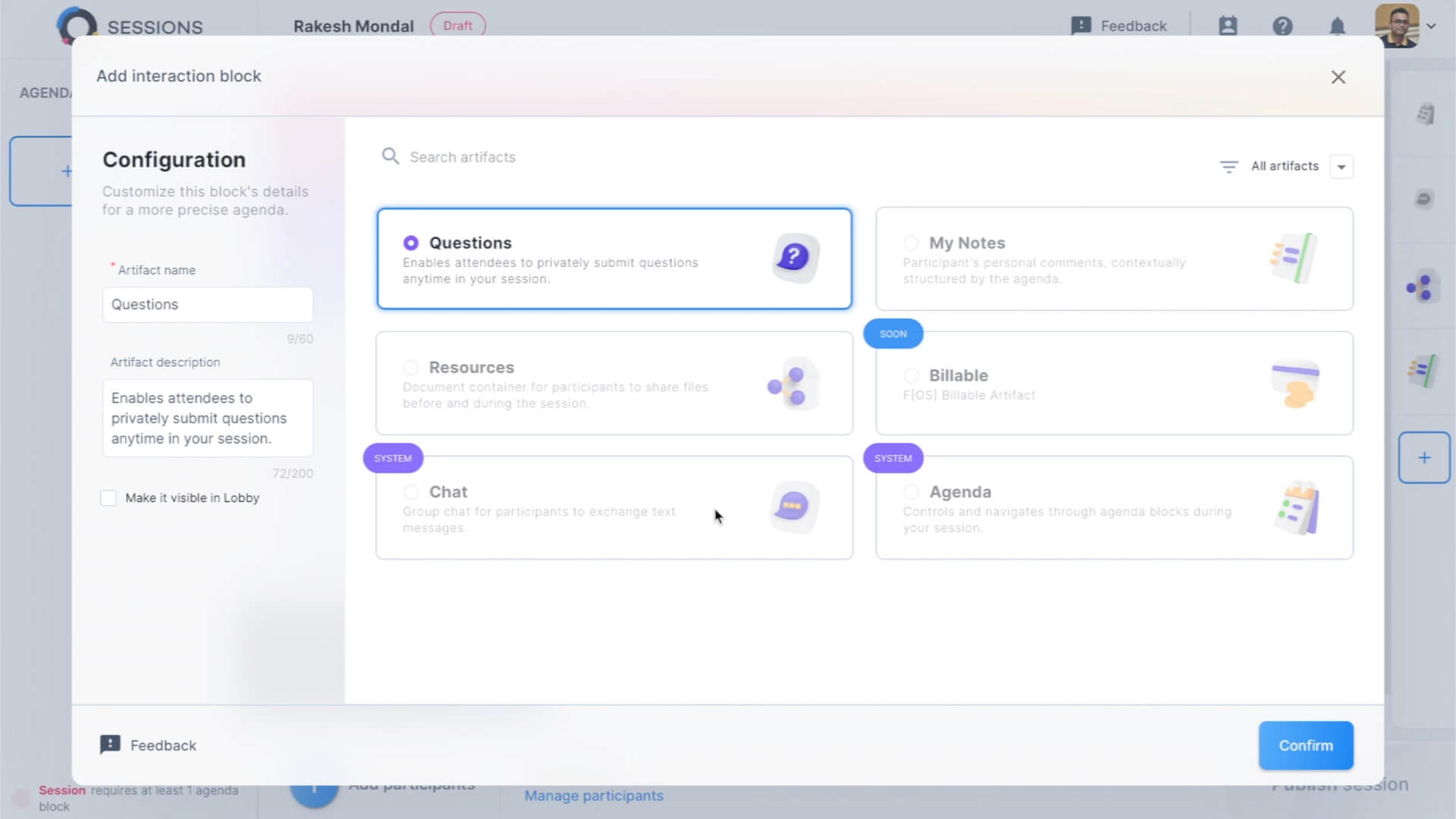Image resolution: width=1456 pixels, height=819 pixels.
Task: Click the search magnifier in Search artifacts field
Action: point(391,156)
